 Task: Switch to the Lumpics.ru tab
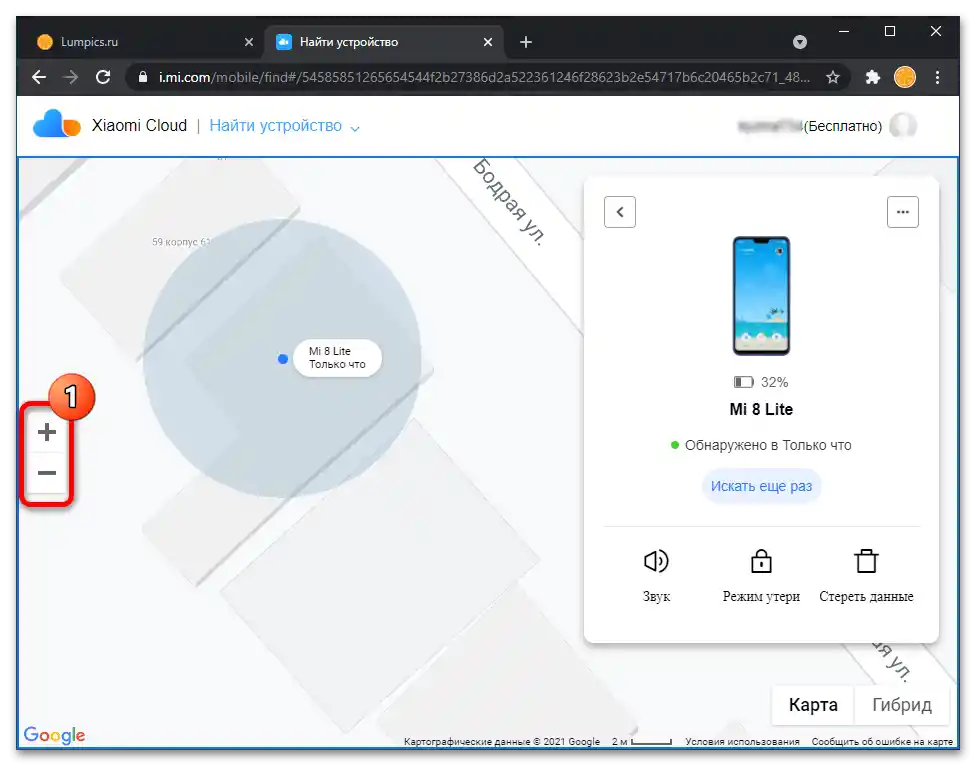145,42
